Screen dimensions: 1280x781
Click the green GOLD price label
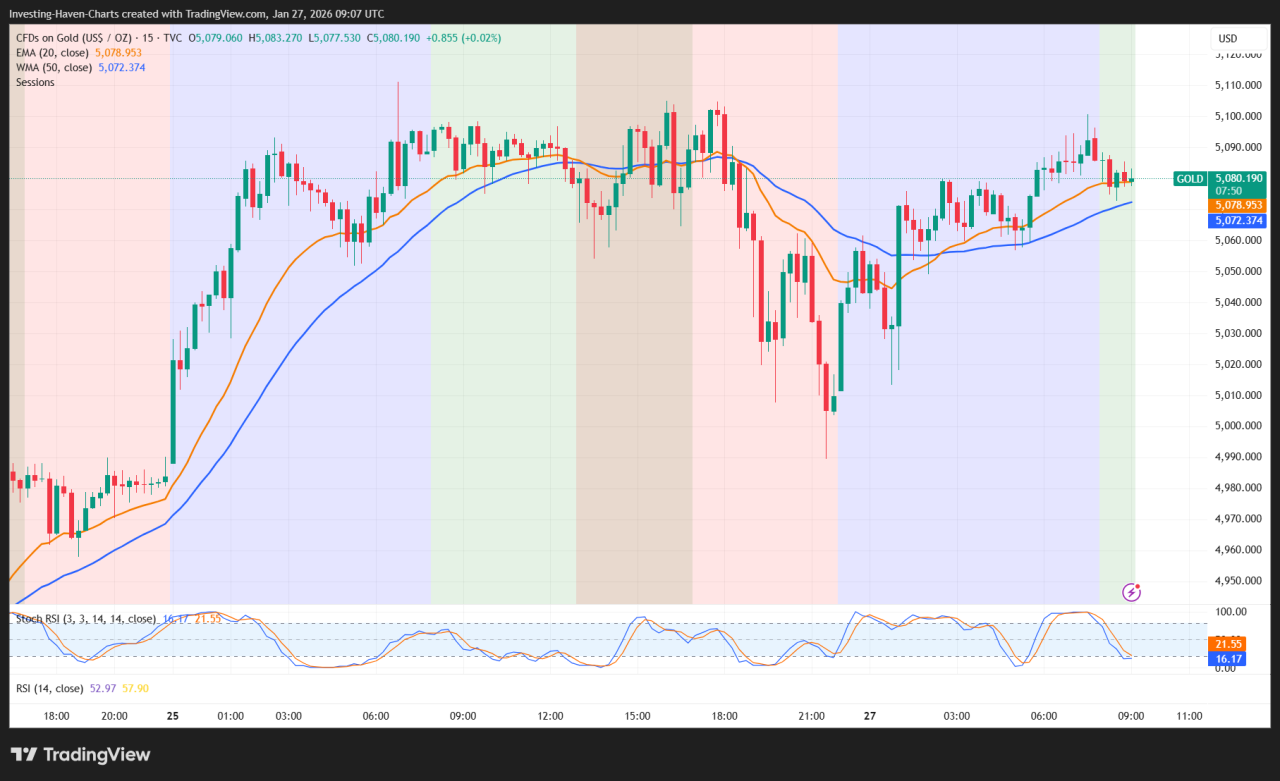click(x=1189, y=178)
